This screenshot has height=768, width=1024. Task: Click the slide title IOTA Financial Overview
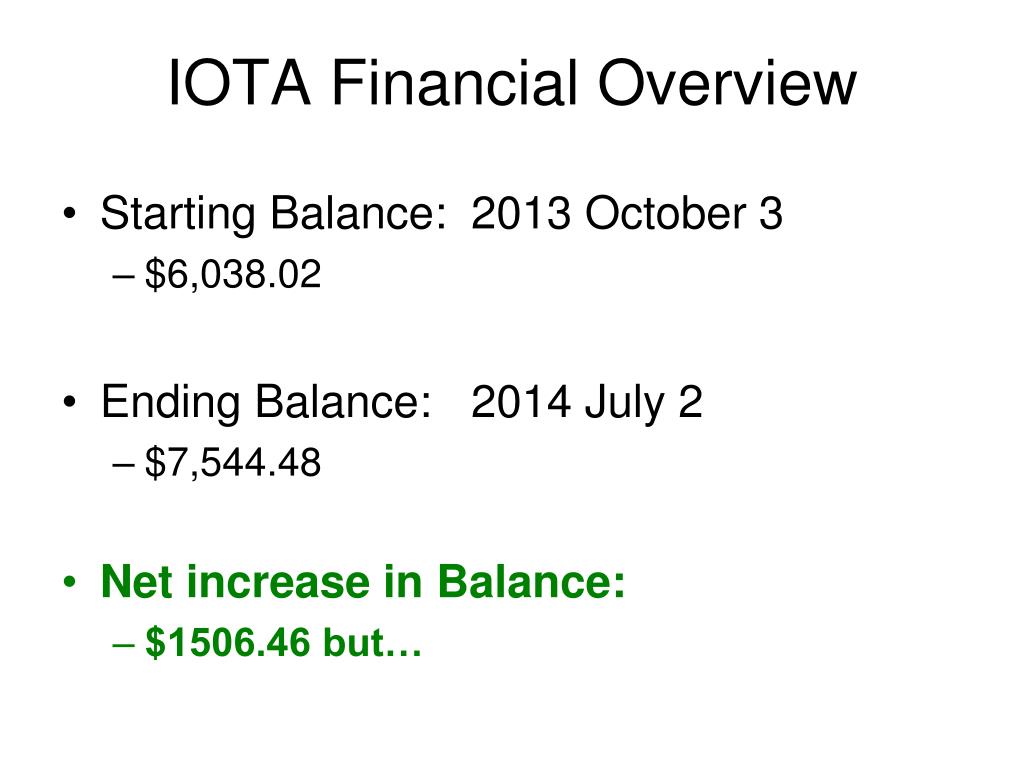[x=512, y=83]
